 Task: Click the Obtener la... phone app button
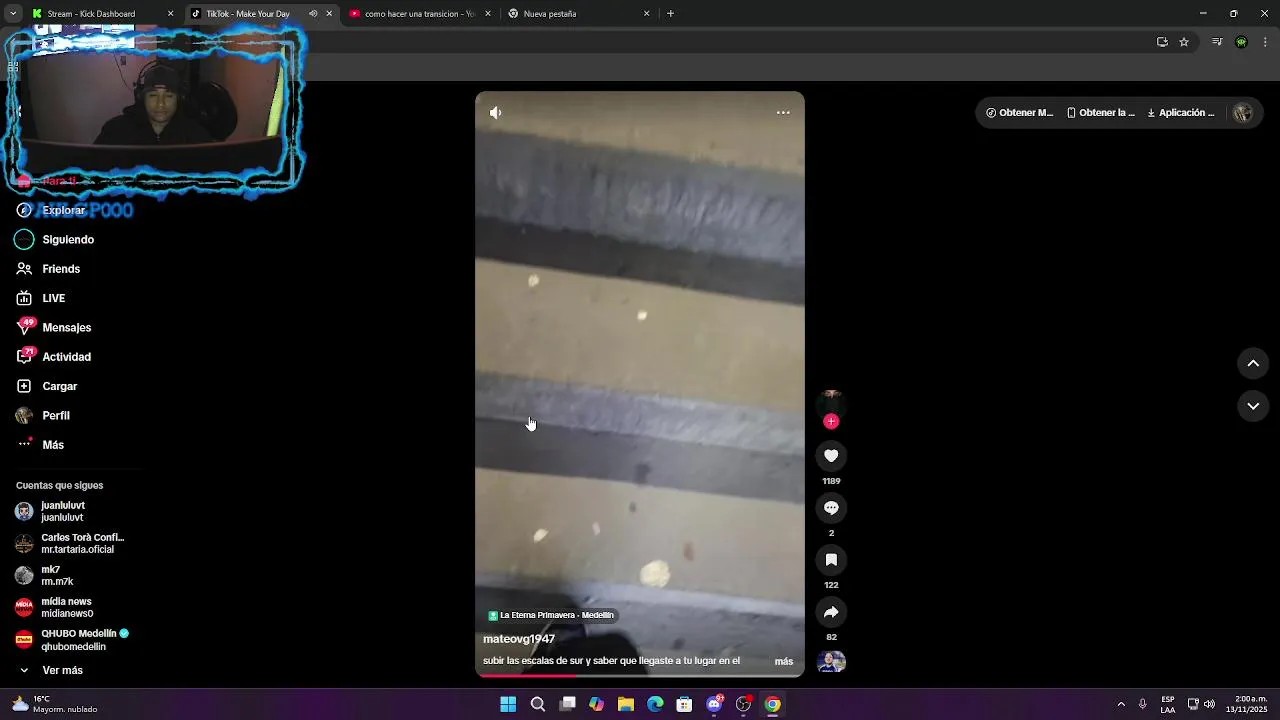click(x=1101, y=113)
